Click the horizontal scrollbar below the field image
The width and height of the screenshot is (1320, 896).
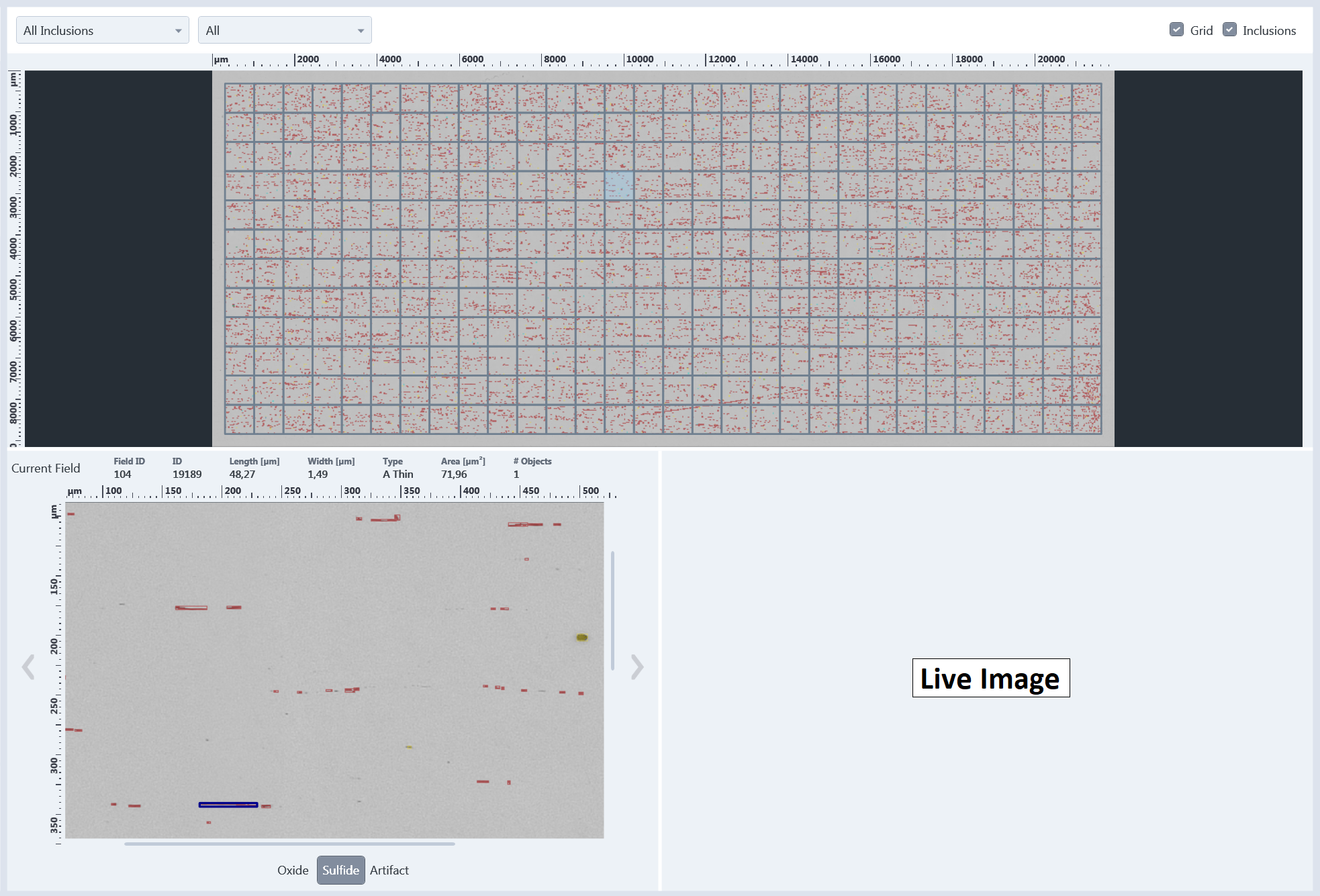[x=289, y=844]
